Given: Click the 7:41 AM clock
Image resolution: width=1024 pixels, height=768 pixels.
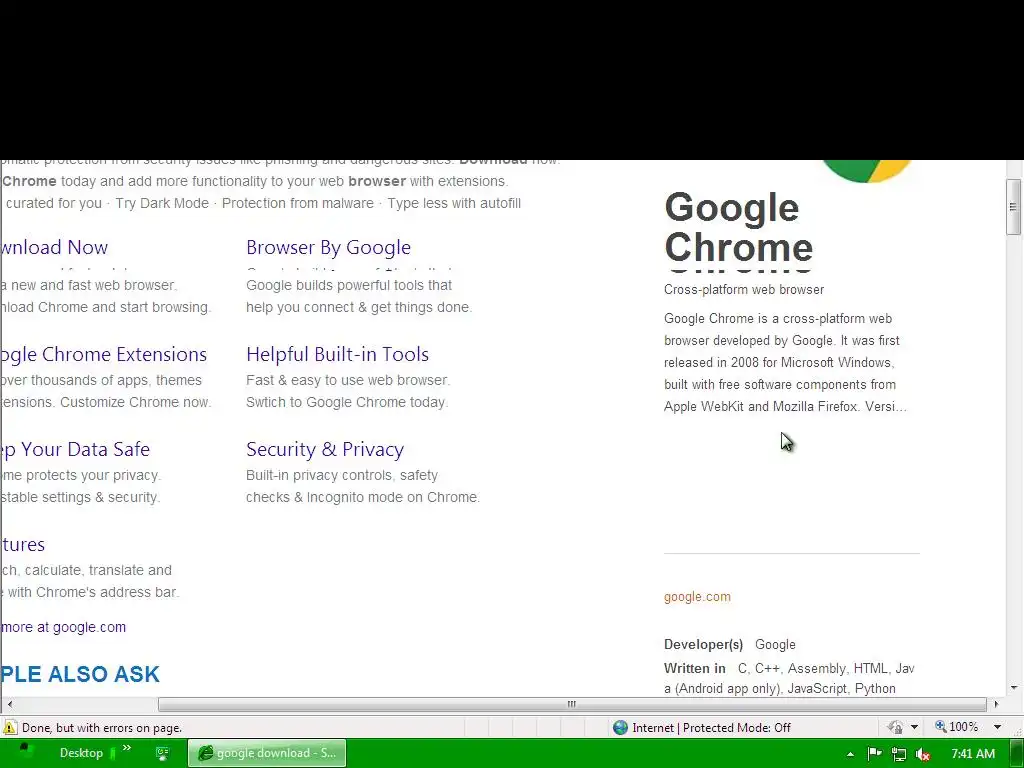Looking at the screenshot, I should point(973,754).
